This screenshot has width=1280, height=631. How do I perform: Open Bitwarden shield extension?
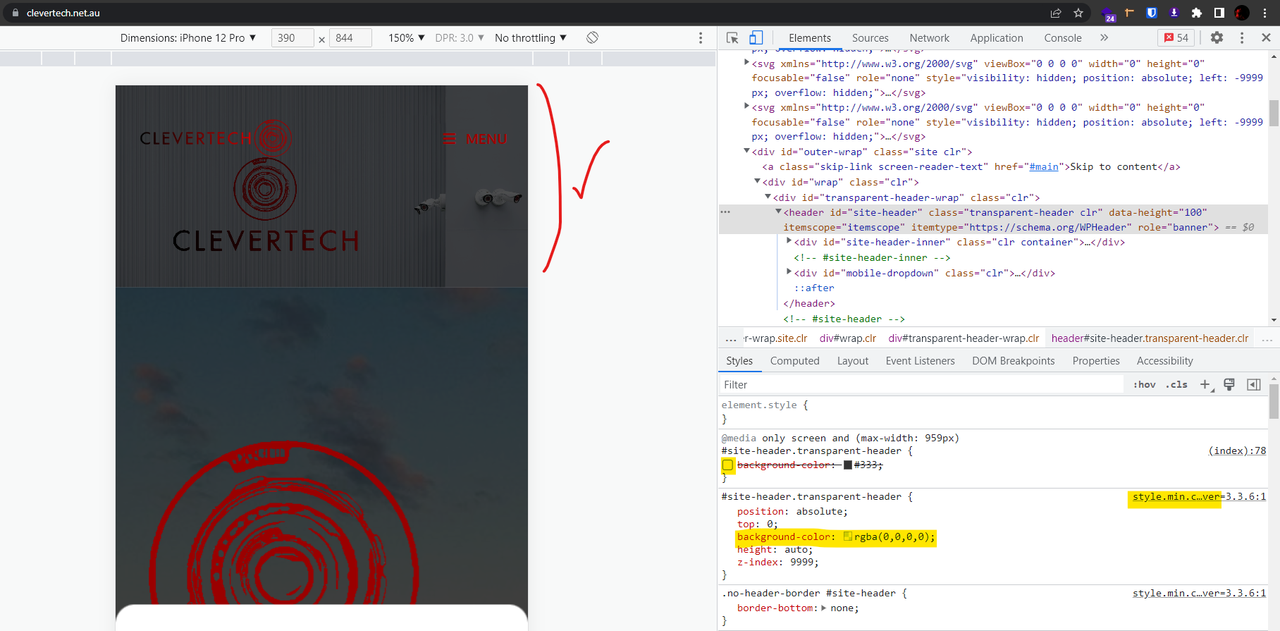click(1153, 13)
